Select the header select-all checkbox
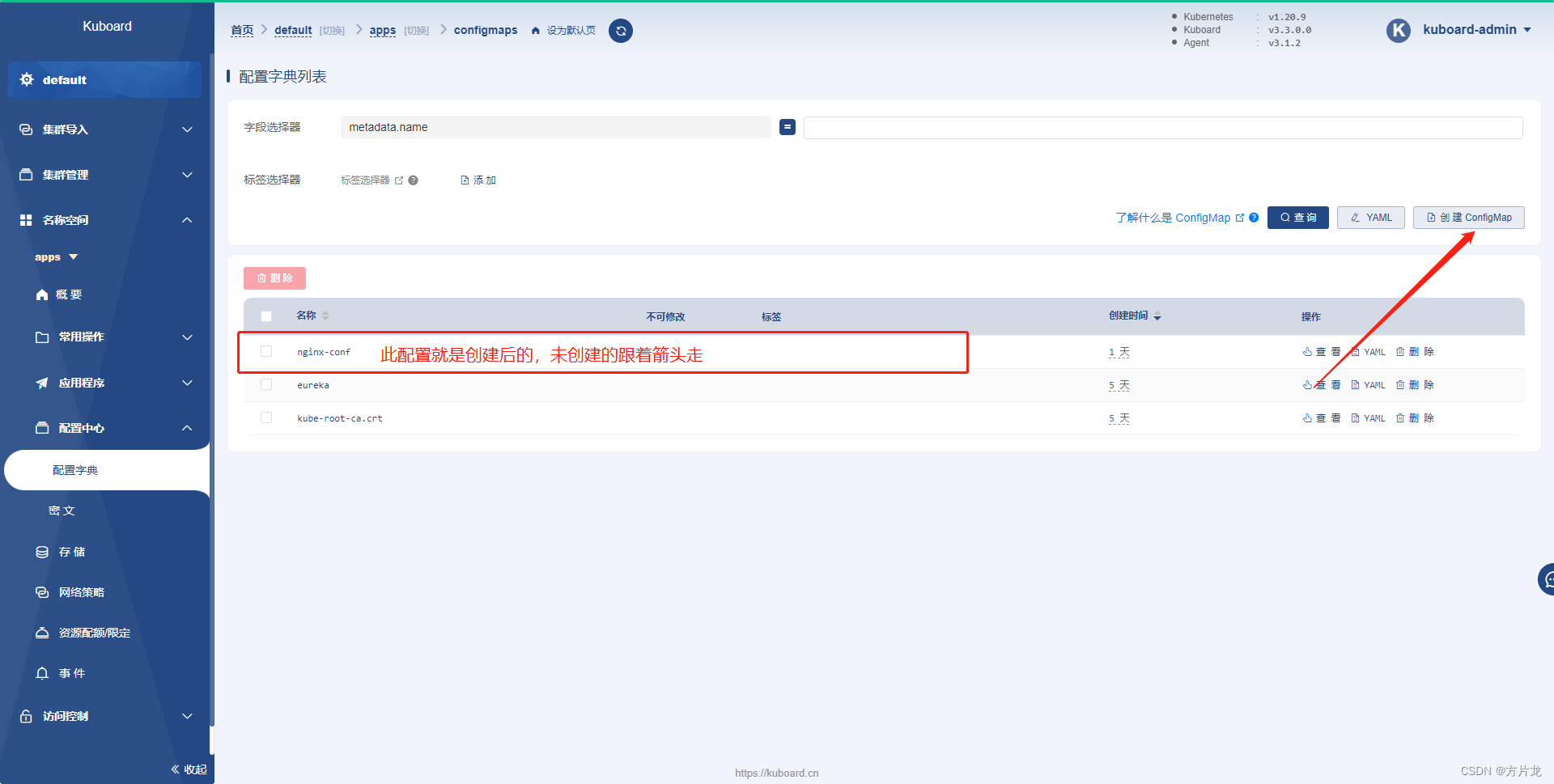 (x=266, y=316)
